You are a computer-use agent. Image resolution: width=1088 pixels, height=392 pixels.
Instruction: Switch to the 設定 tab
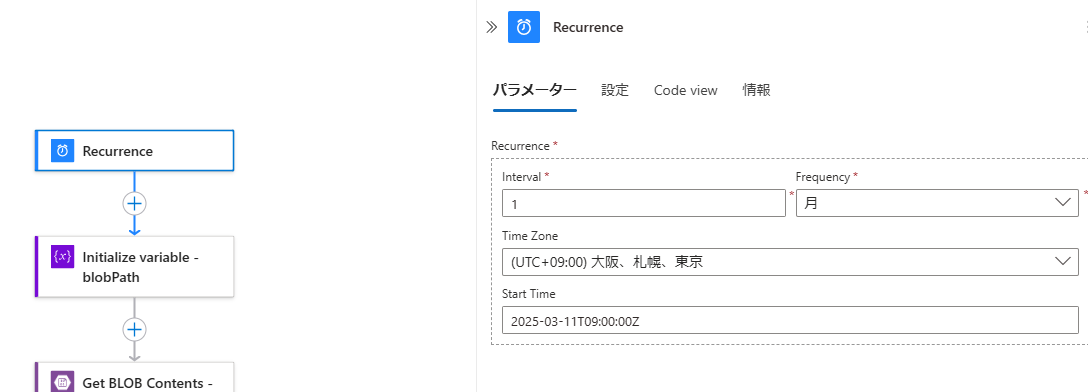coord(615,90)
